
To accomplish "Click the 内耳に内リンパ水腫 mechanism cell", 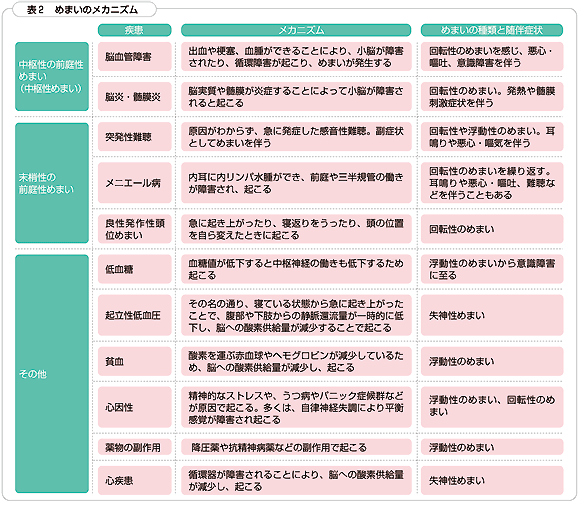I will pyautogui.click(x=296, y=183).
